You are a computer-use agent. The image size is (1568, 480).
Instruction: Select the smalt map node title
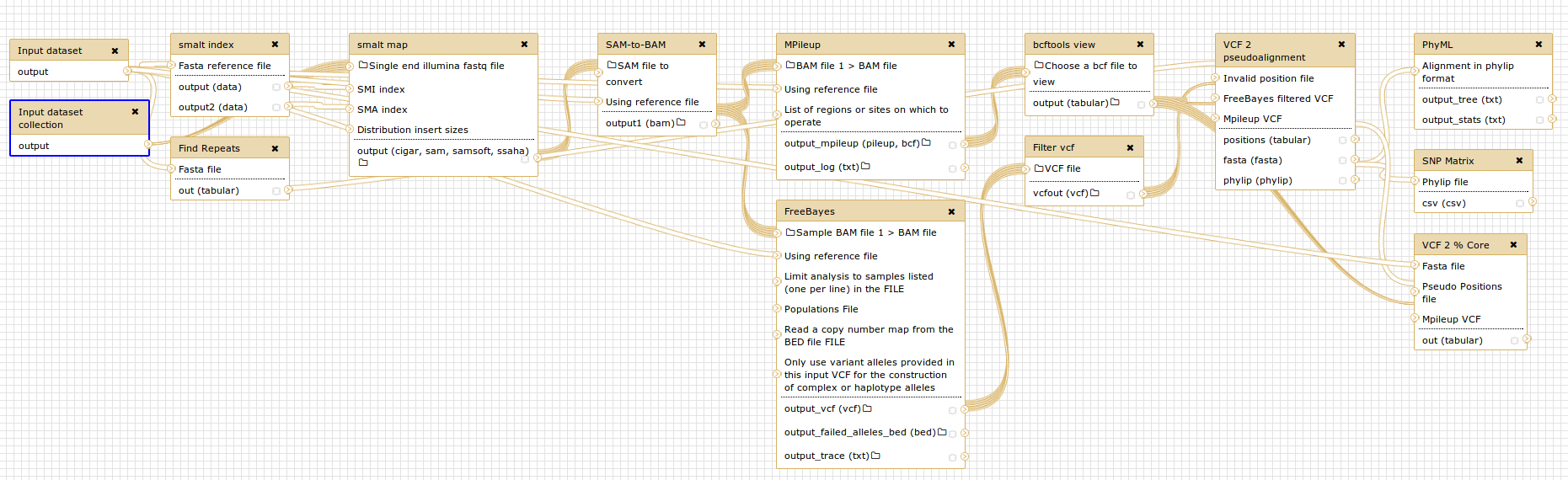pos(383,45)
